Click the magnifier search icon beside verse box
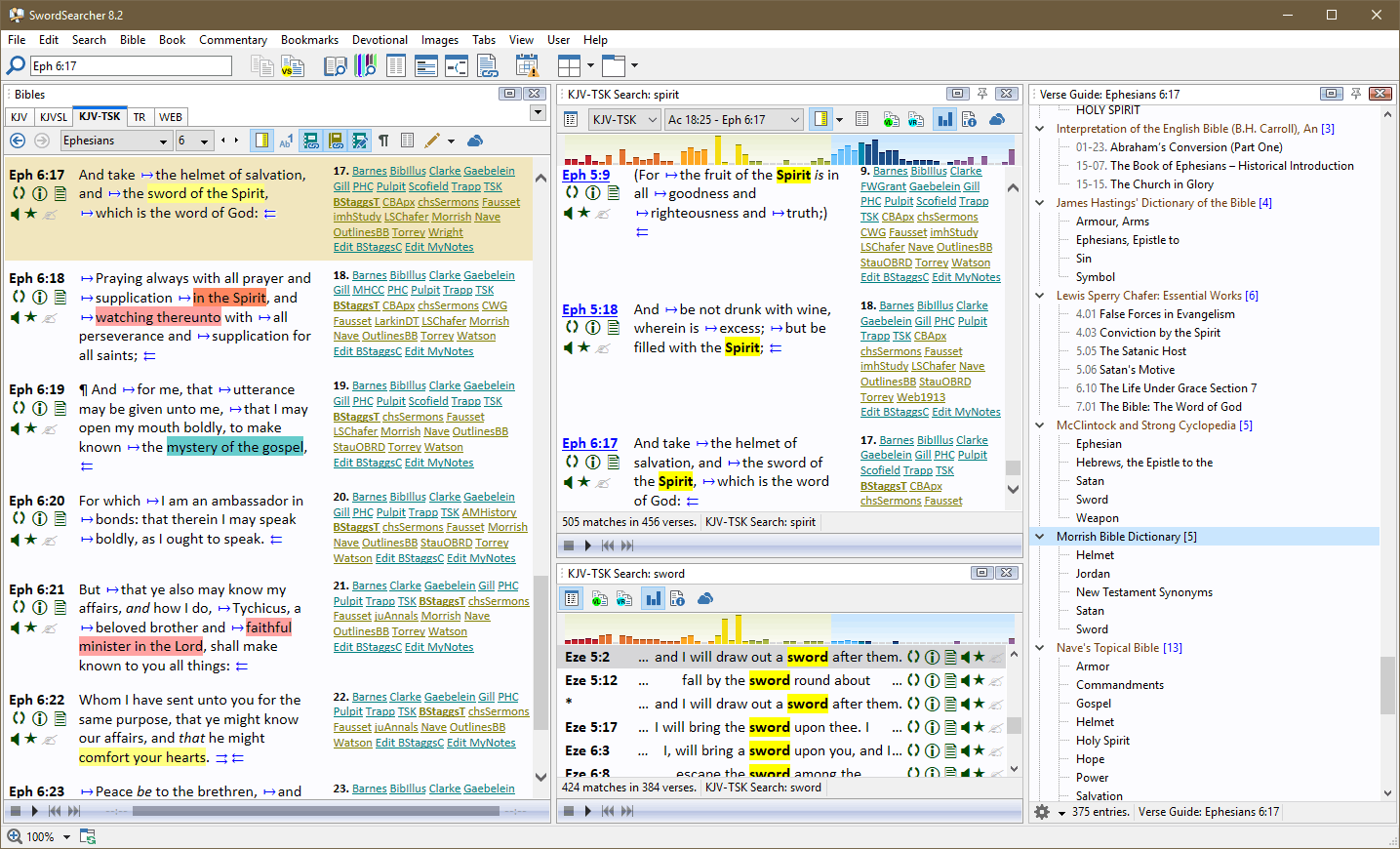 [16, 65]
